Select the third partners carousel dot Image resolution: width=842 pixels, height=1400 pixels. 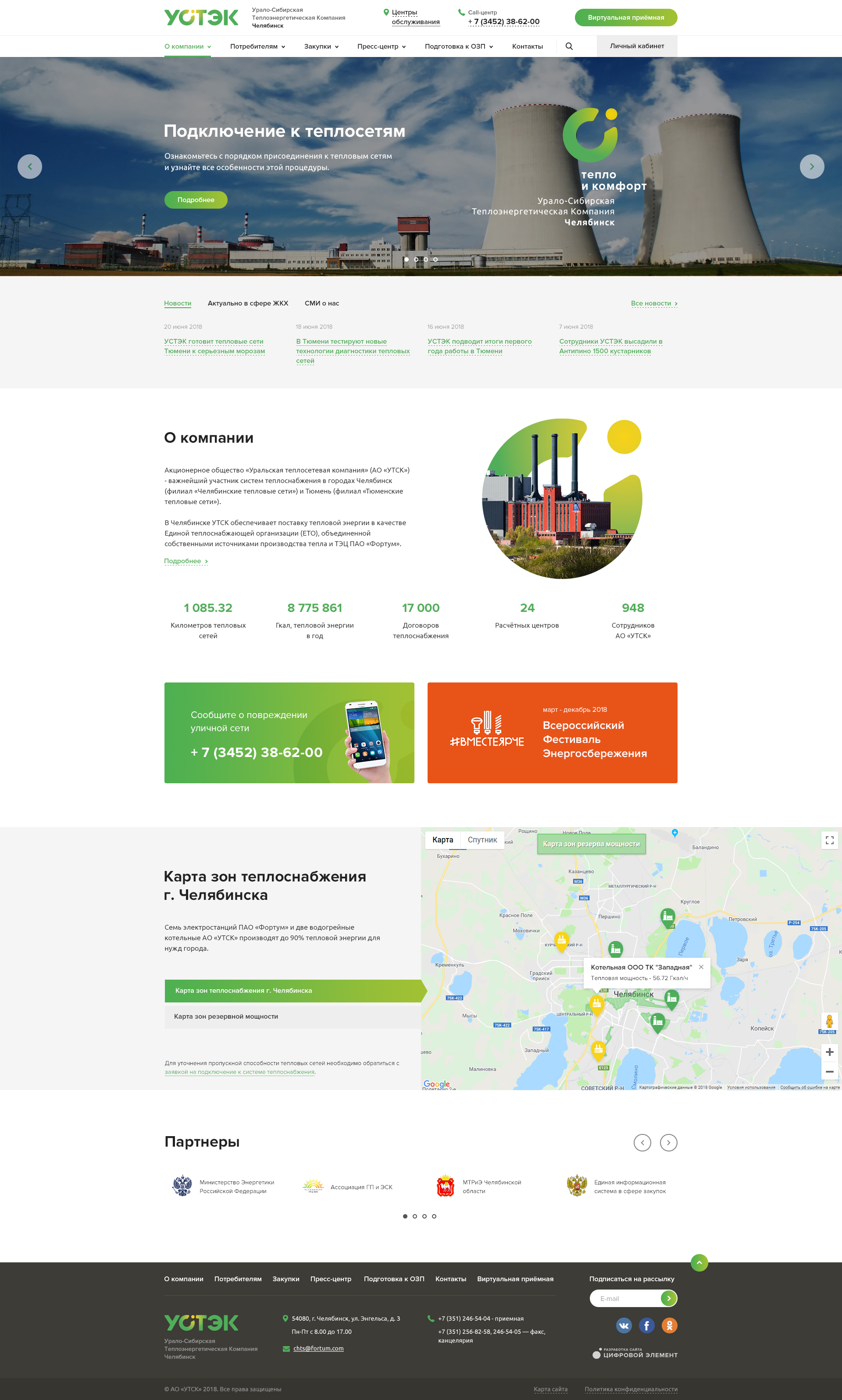[425, 1216]
